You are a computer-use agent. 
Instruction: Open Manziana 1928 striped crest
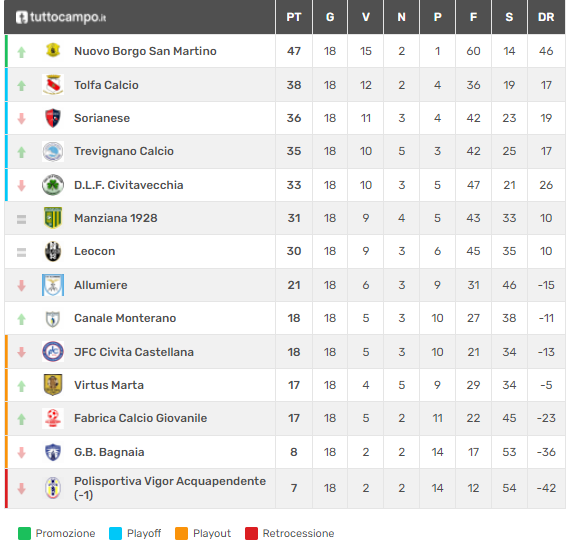(53, 217)
